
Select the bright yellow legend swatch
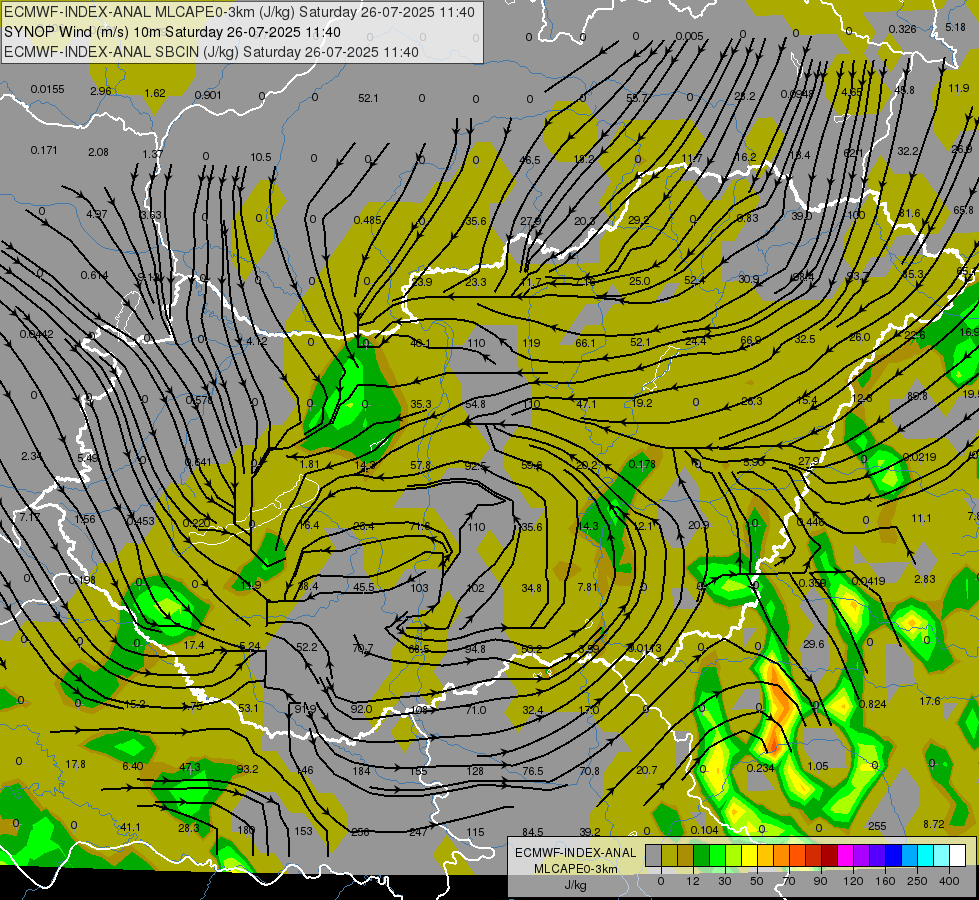coord(749,855)
